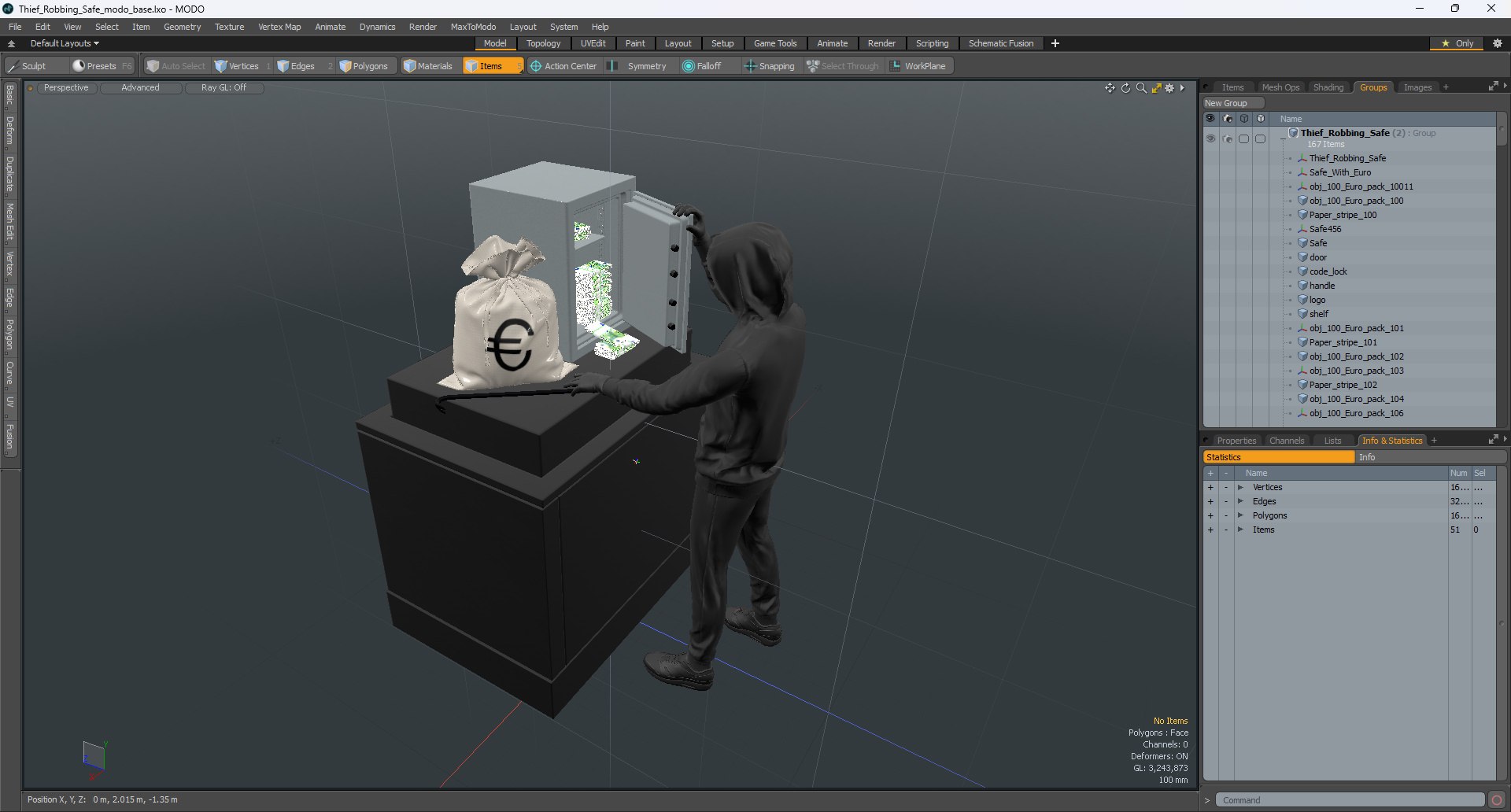This screenshot has height=812, width=1511.
Task: Click the viewport rotate icon
Action: [x=1125, y=88]
